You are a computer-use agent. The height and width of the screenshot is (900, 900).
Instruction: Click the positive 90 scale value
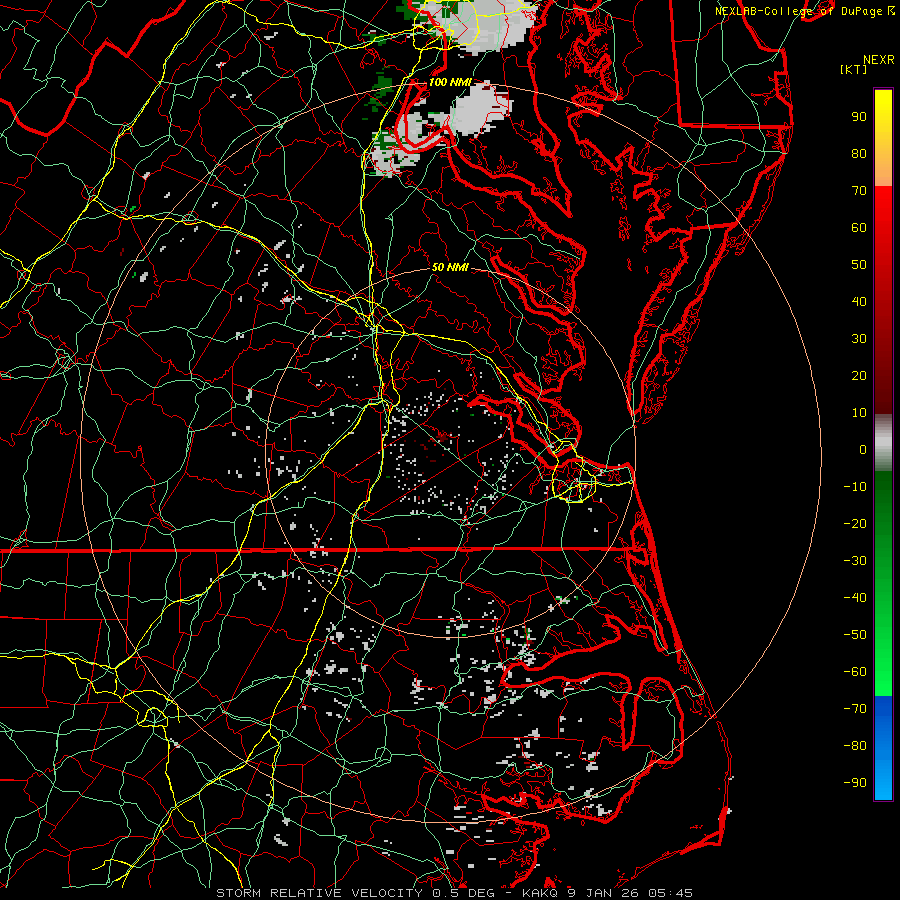click(859, 117)
